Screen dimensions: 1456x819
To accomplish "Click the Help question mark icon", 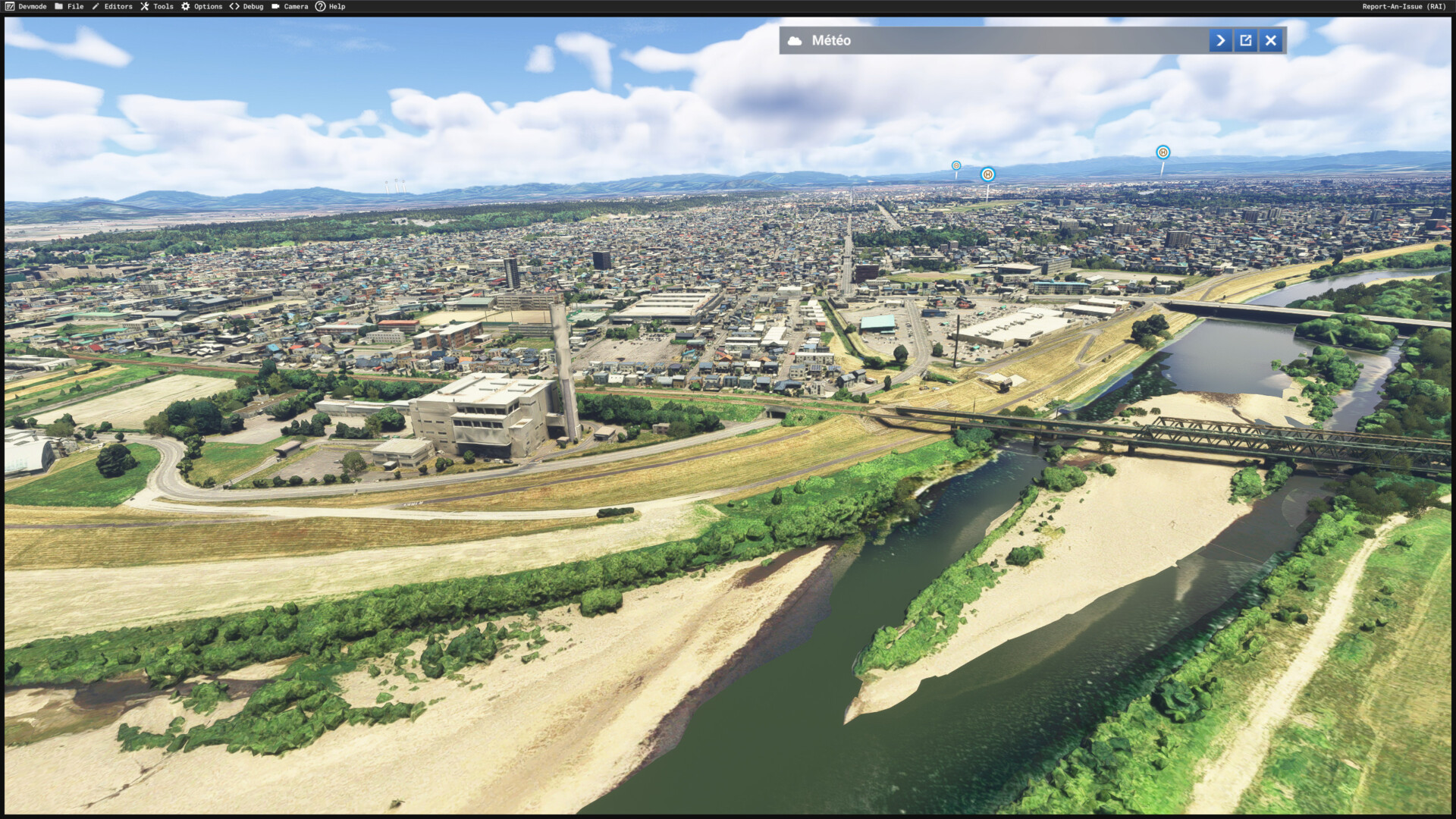I will point(320,6).
